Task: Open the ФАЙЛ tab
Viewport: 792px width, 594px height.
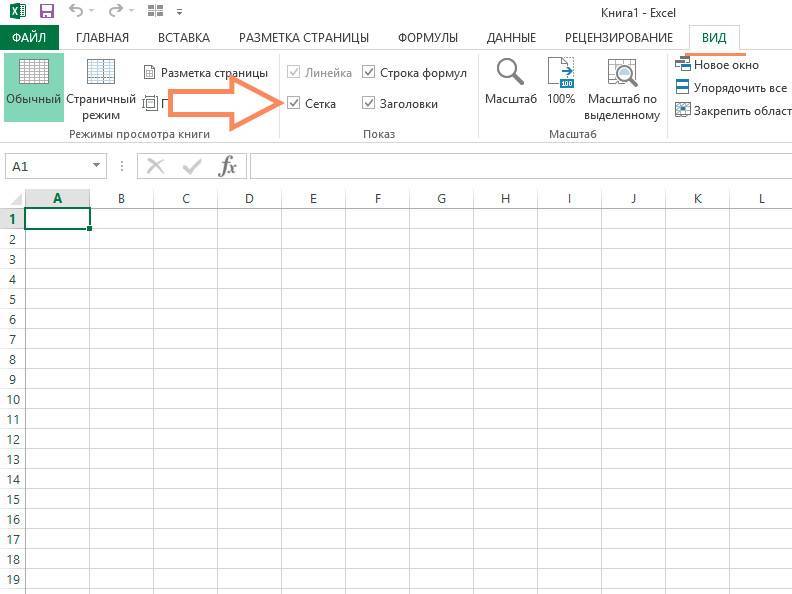Action: [29, 38]
